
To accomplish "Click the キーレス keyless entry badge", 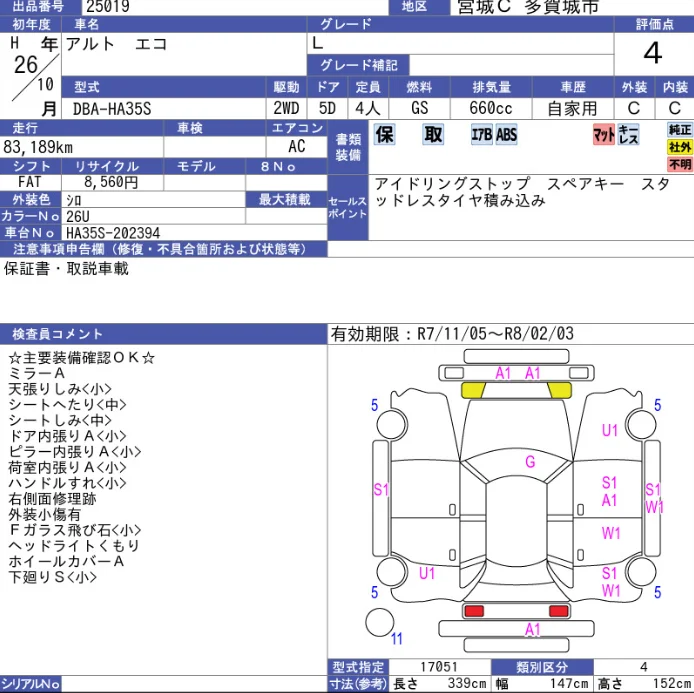I will pos(628,134).
